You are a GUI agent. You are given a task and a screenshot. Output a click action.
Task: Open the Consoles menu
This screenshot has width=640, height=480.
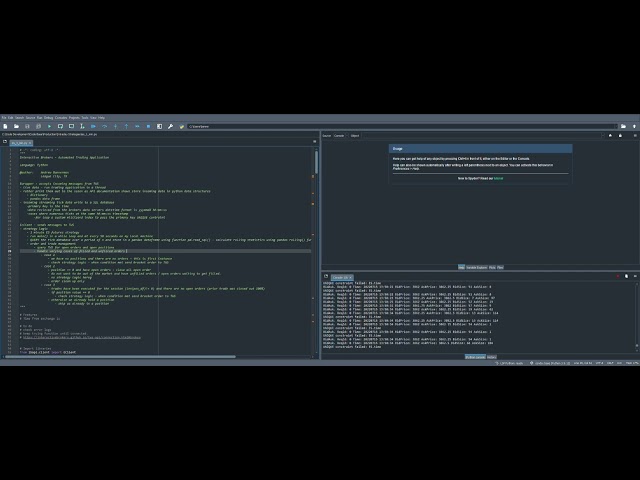[61, 118]
